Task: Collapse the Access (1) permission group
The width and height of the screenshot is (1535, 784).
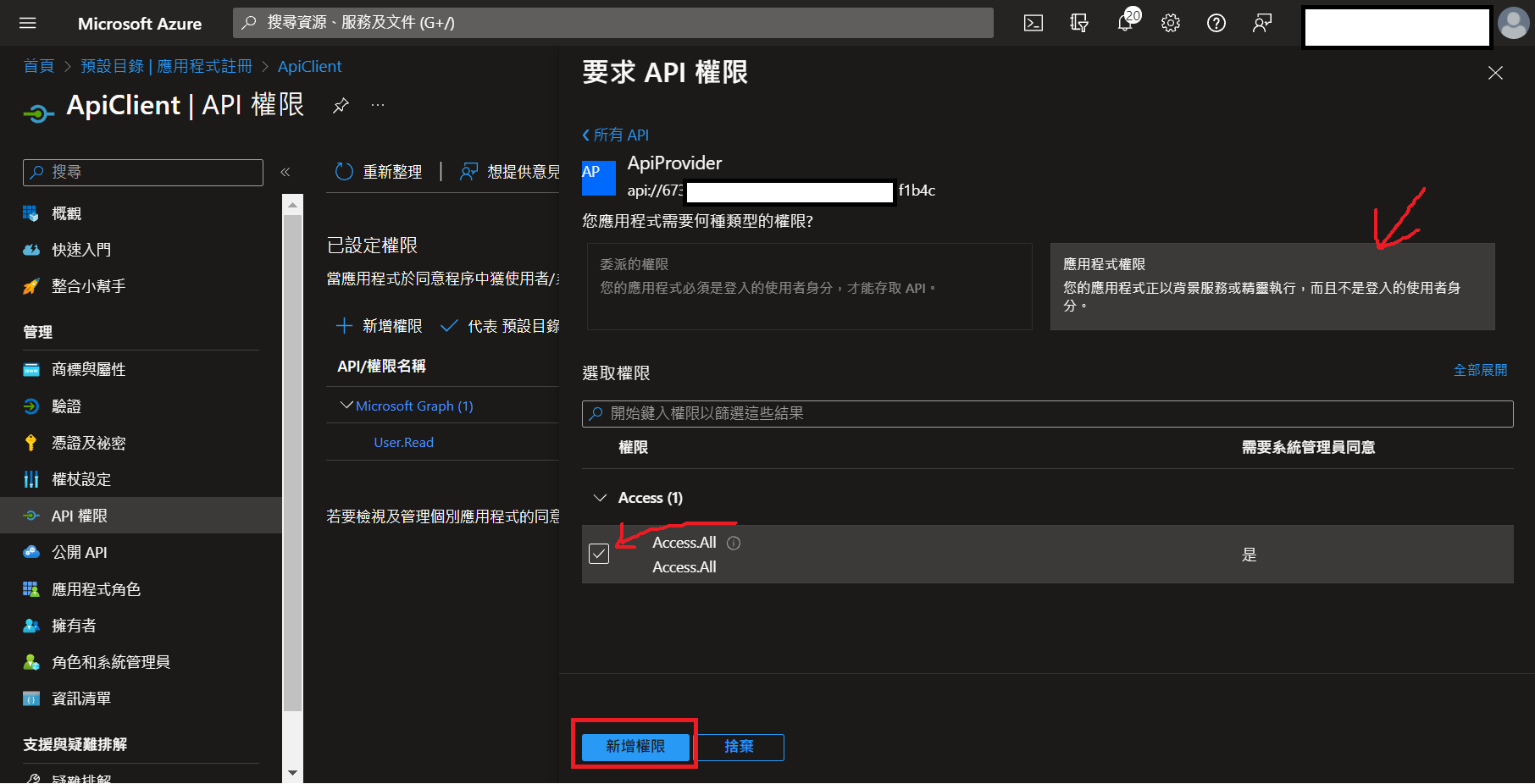Action: (x=601, y=498)
